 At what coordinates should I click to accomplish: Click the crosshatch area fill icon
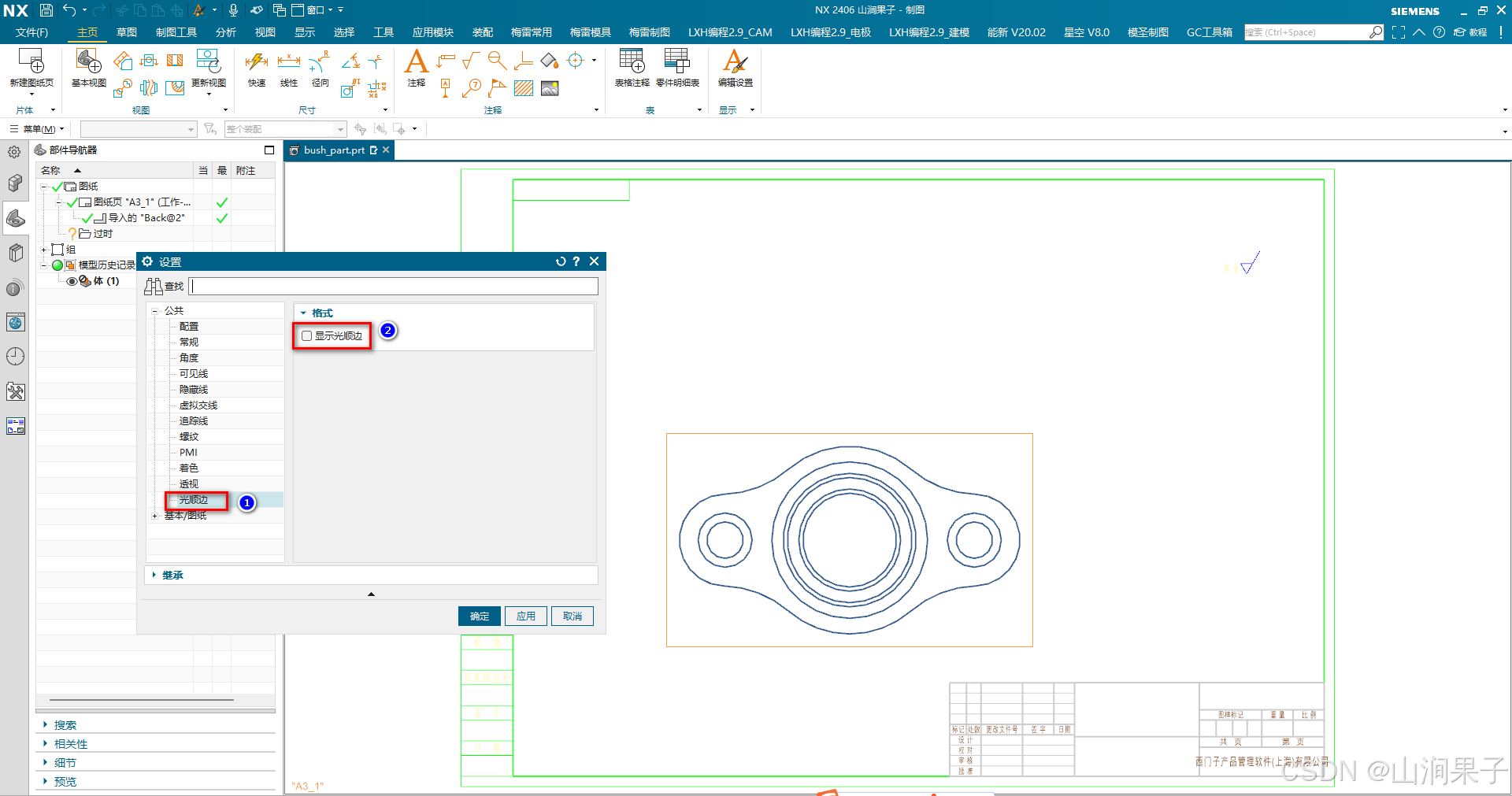[524, 87]
